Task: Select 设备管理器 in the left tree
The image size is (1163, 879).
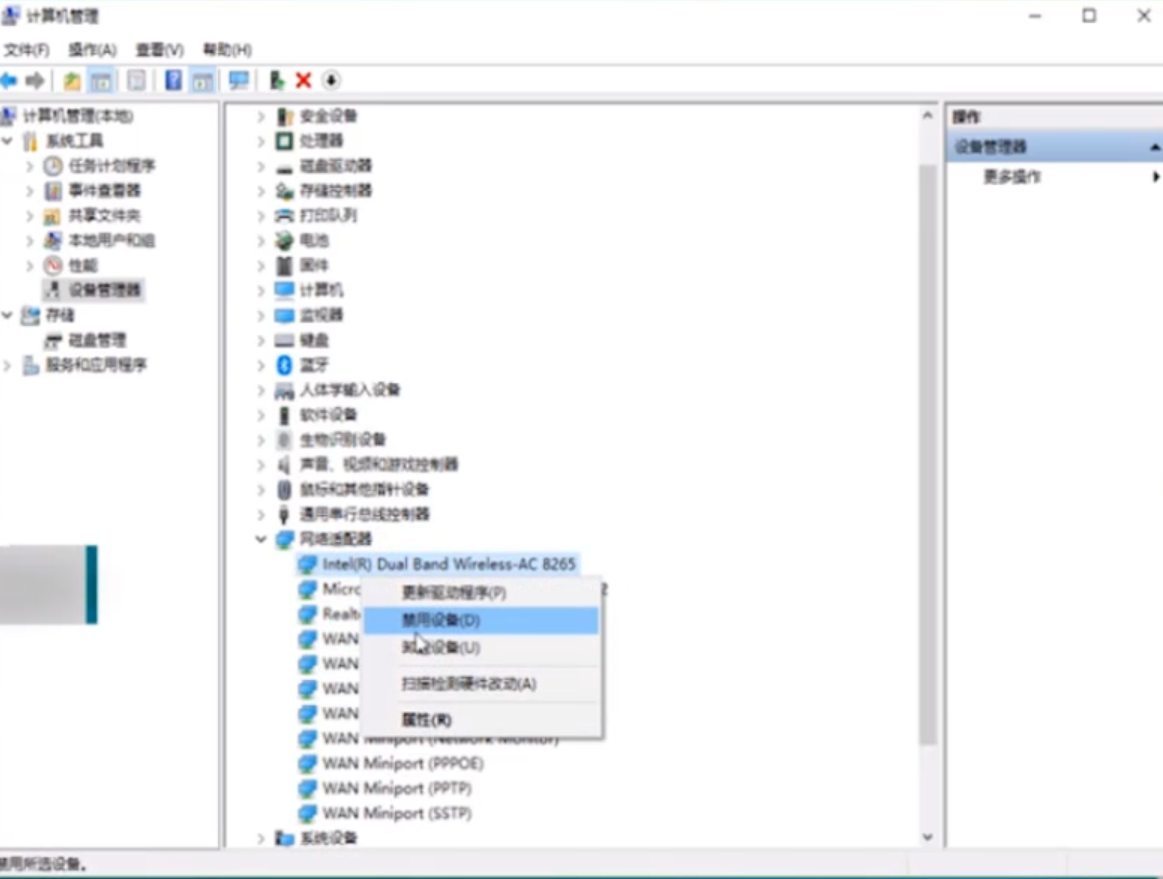Action: click(105, 290)
